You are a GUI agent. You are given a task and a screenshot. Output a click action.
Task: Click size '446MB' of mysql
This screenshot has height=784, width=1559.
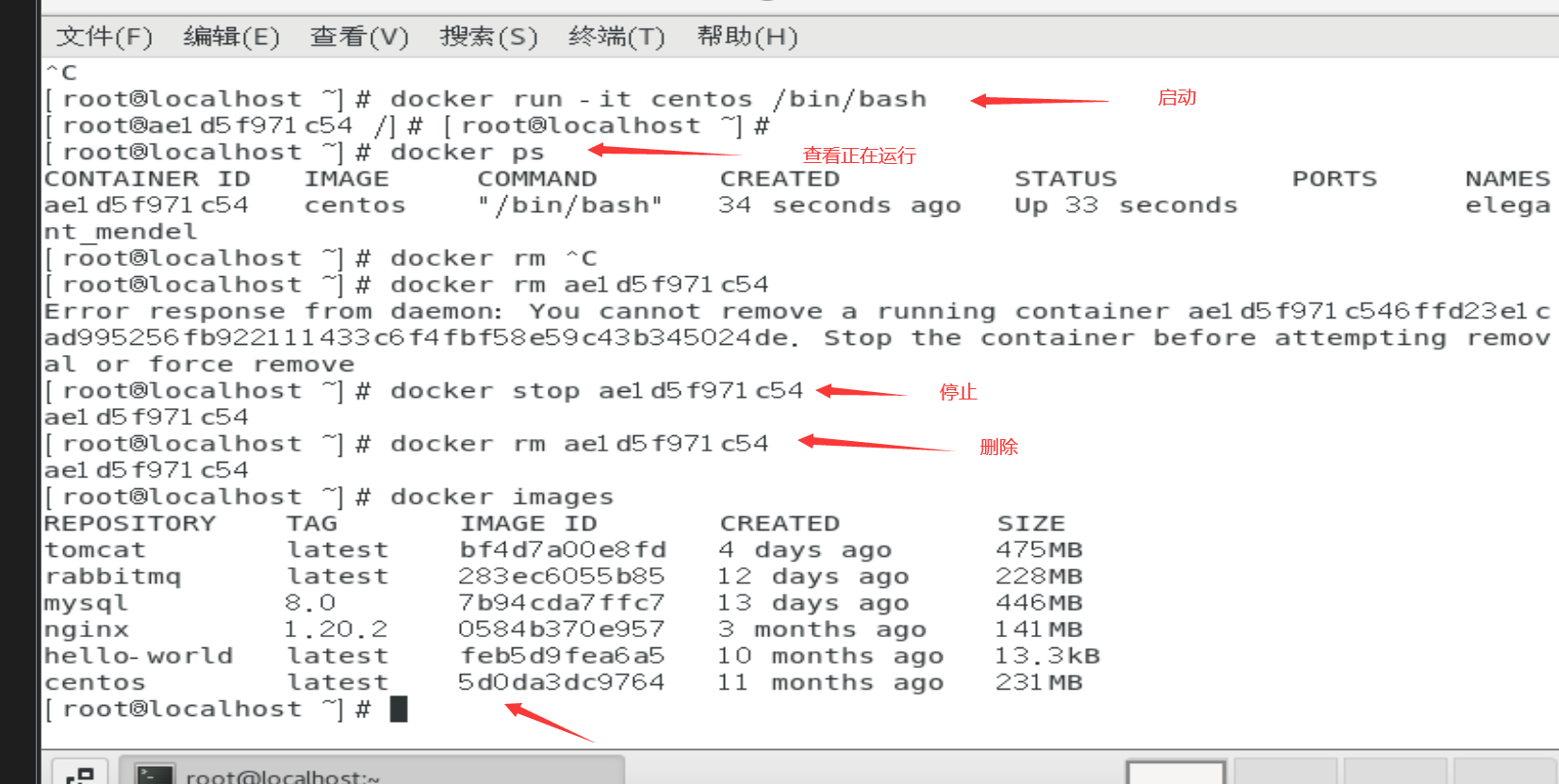(1040, 603)
